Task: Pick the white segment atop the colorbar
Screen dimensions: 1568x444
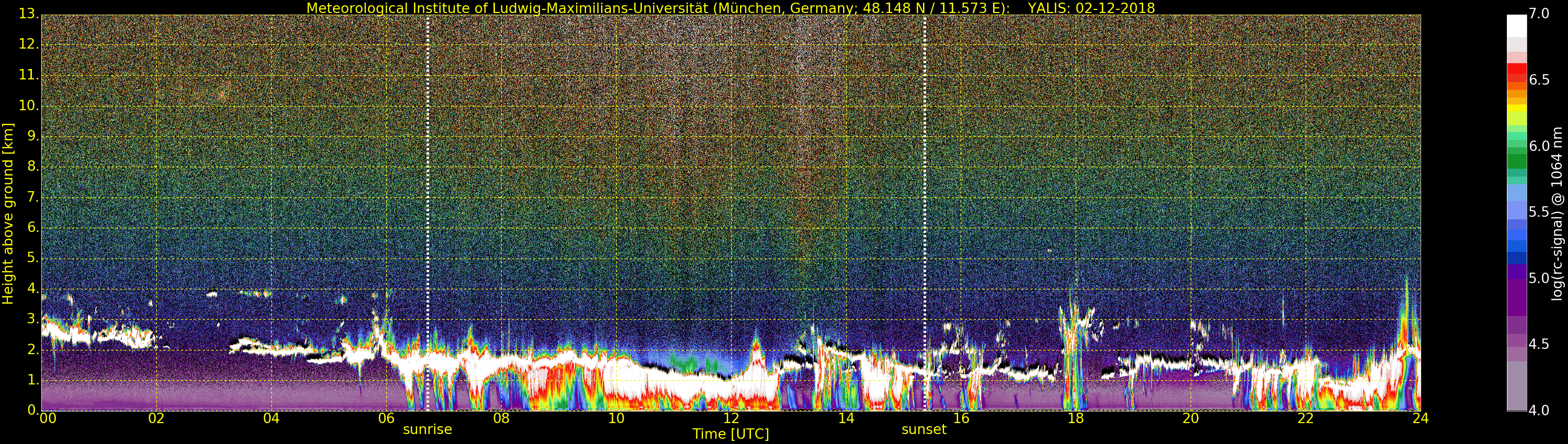Action: [x=1516, y=26]
